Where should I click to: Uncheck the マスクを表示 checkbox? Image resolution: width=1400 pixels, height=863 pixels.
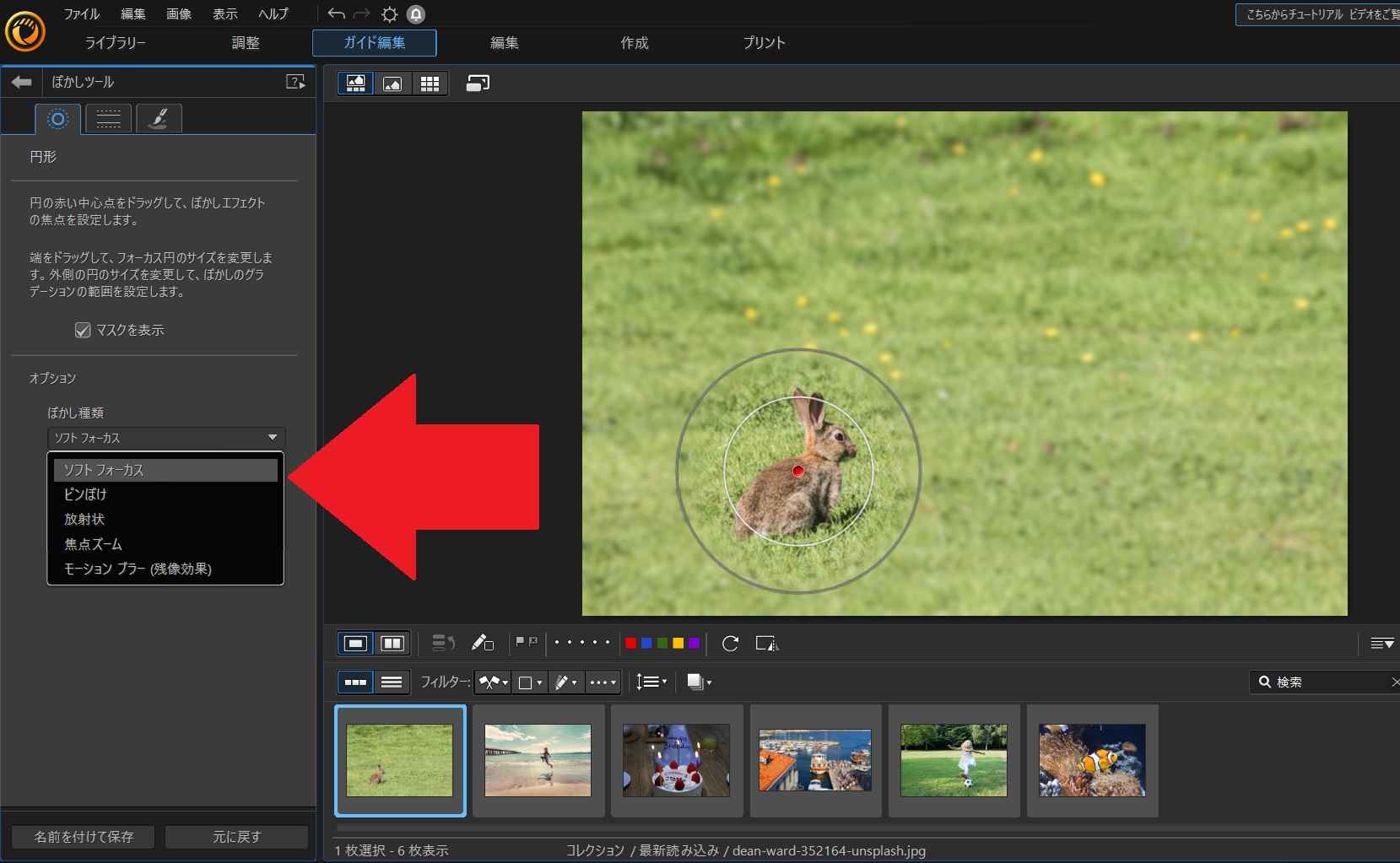[x=83, y=330]
